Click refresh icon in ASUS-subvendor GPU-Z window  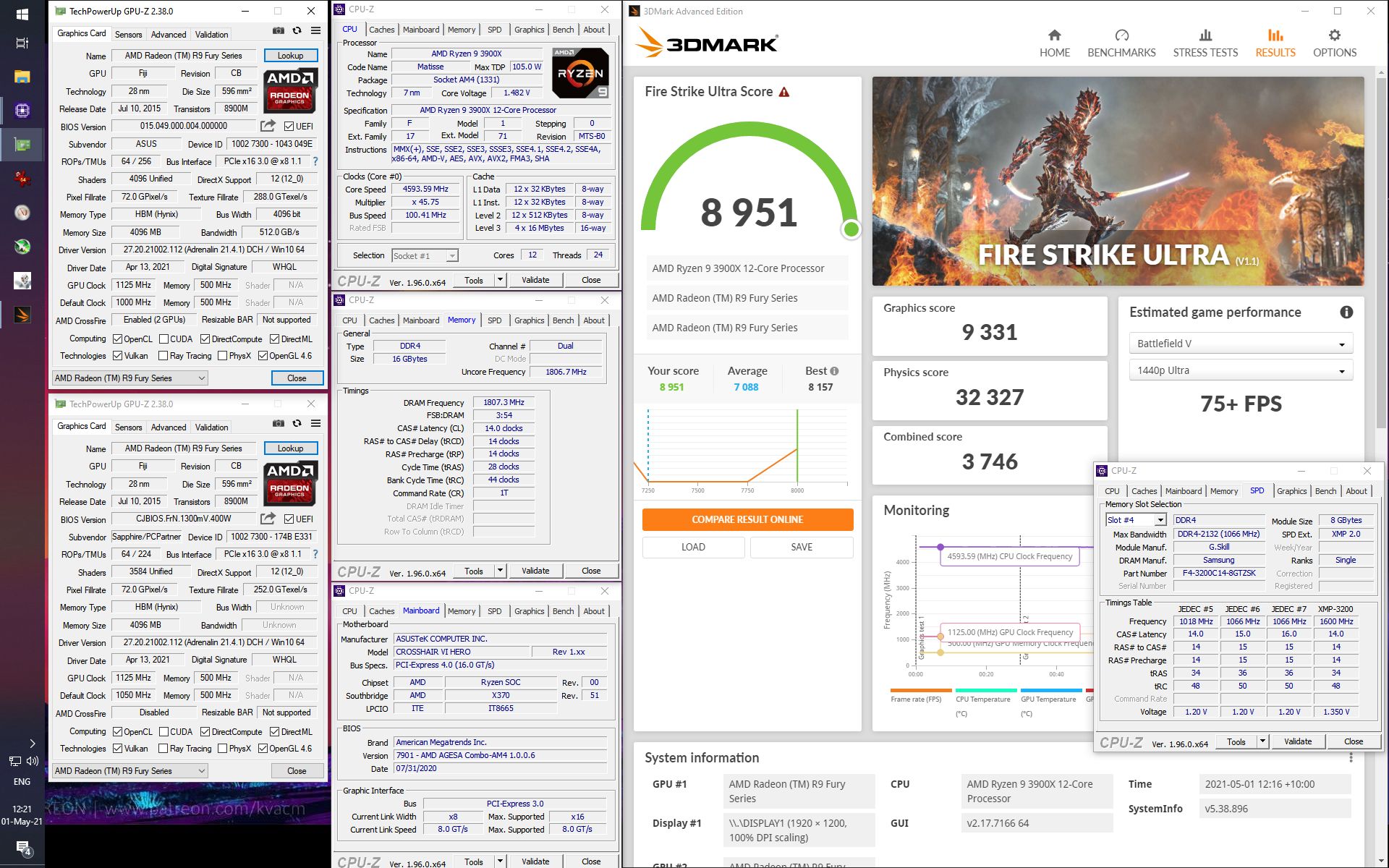click(297, 31)
